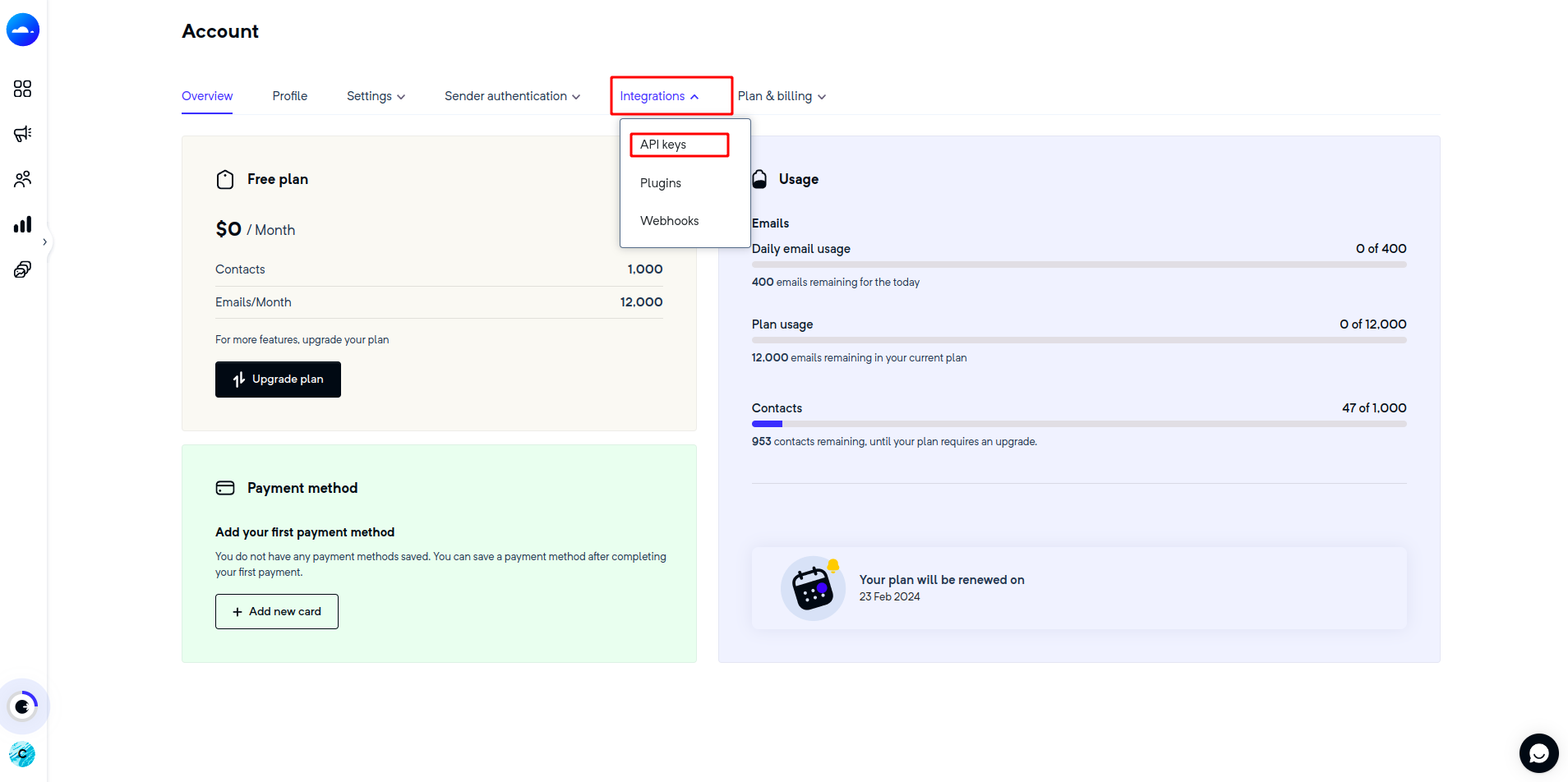Click the onboarding progress circle icon
The width and height of the screenshot is (1568, 782).
23,706
